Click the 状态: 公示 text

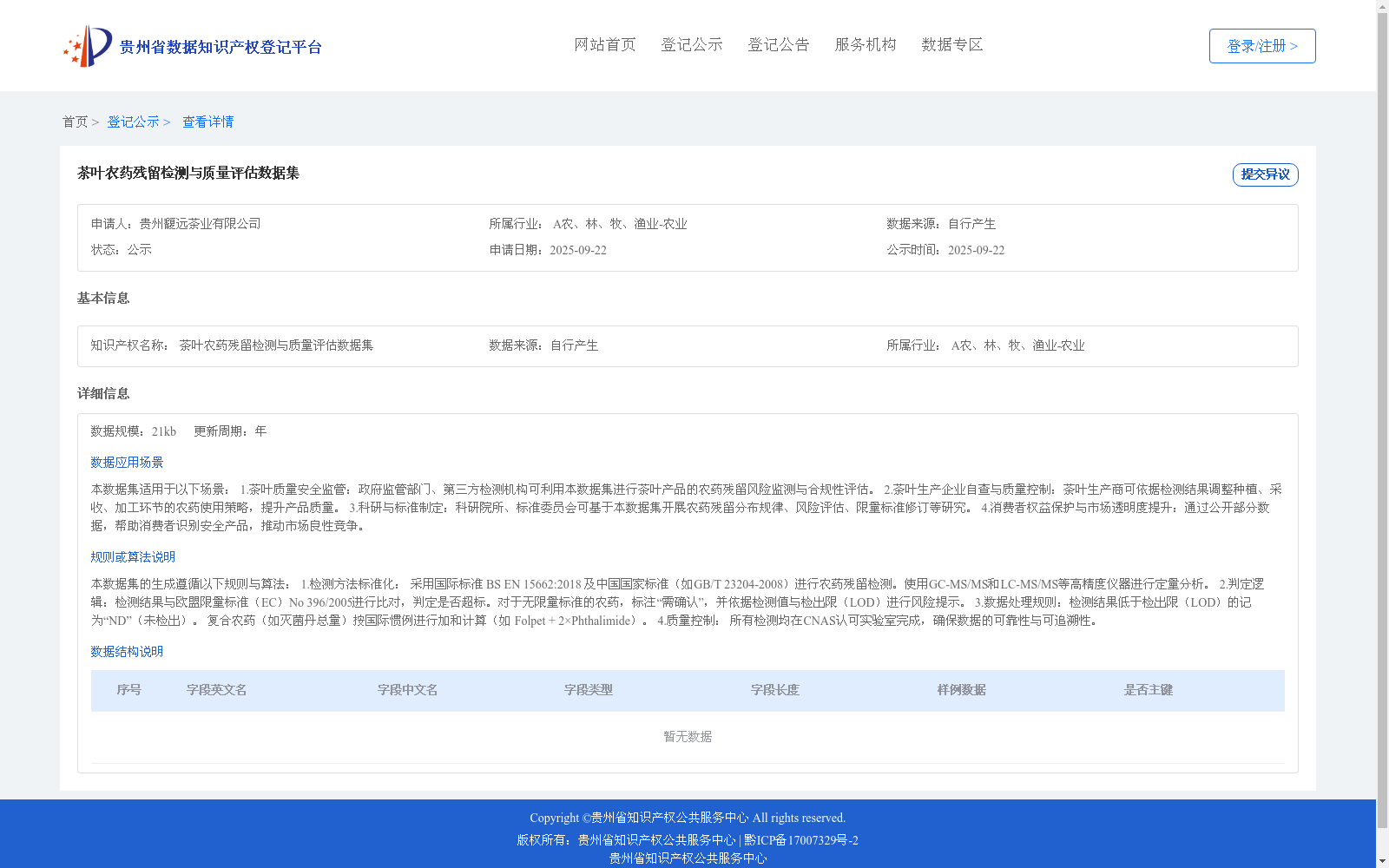coord(122,250)
